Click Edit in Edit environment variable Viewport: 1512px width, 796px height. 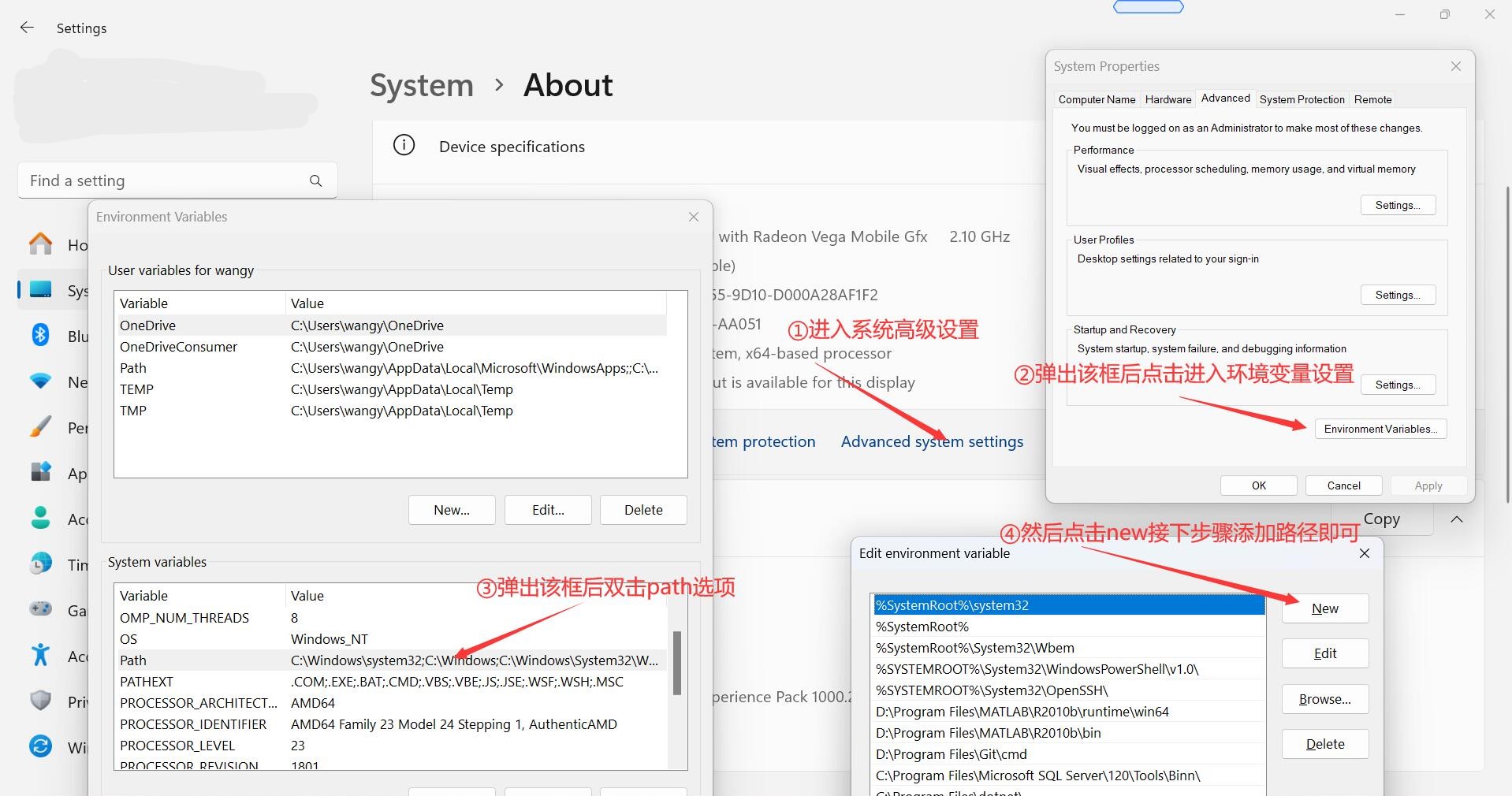(1324, 653)
